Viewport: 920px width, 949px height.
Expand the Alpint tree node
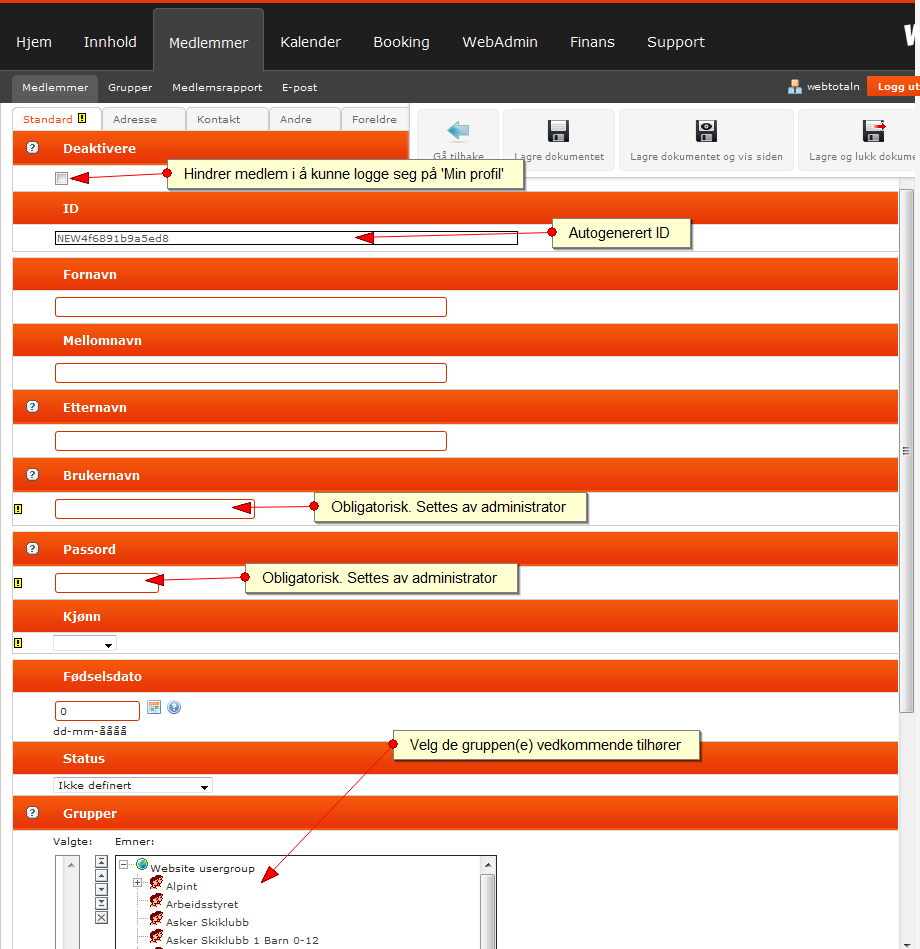137,882
